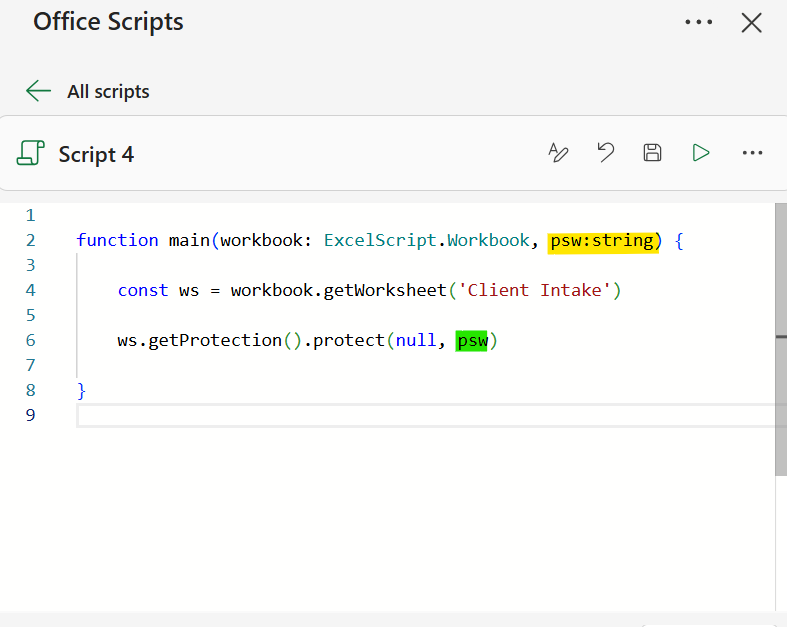
Task: Click the main function name
Action: [x=189, y=240]
